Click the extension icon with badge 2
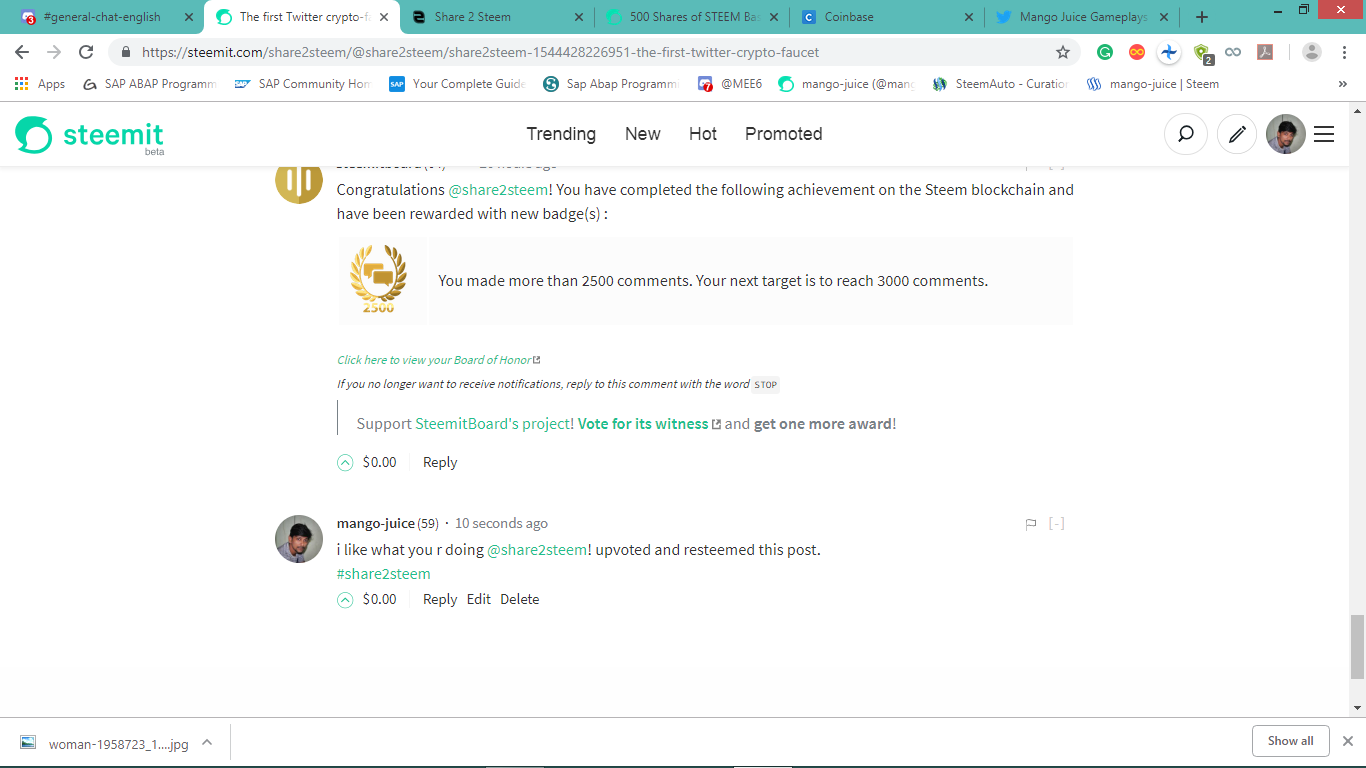This screenshot has width=1366, height=768. pyautogui.click(x=1202, y=53)
